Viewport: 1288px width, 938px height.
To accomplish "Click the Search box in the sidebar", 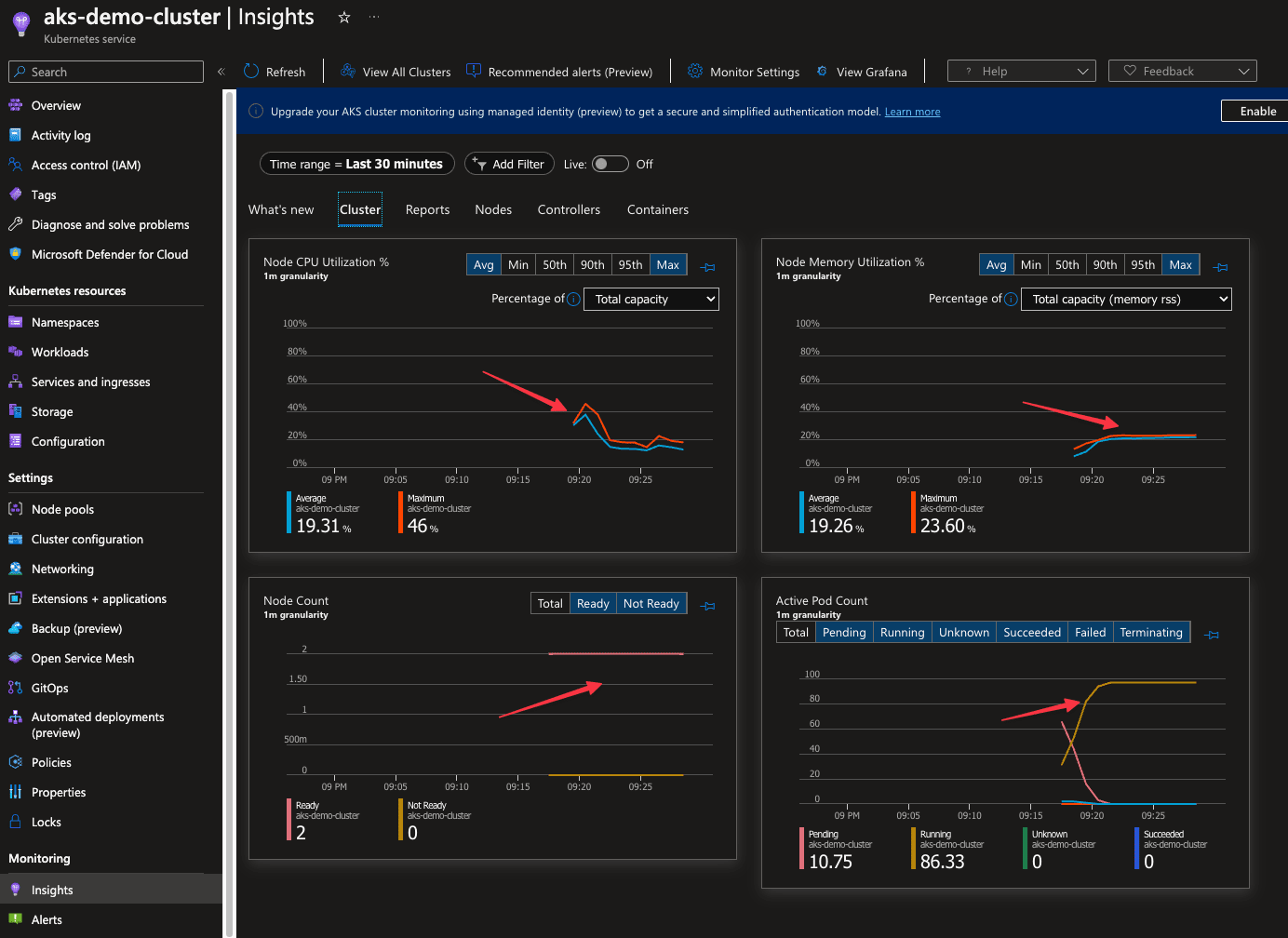I will [105, 72].
